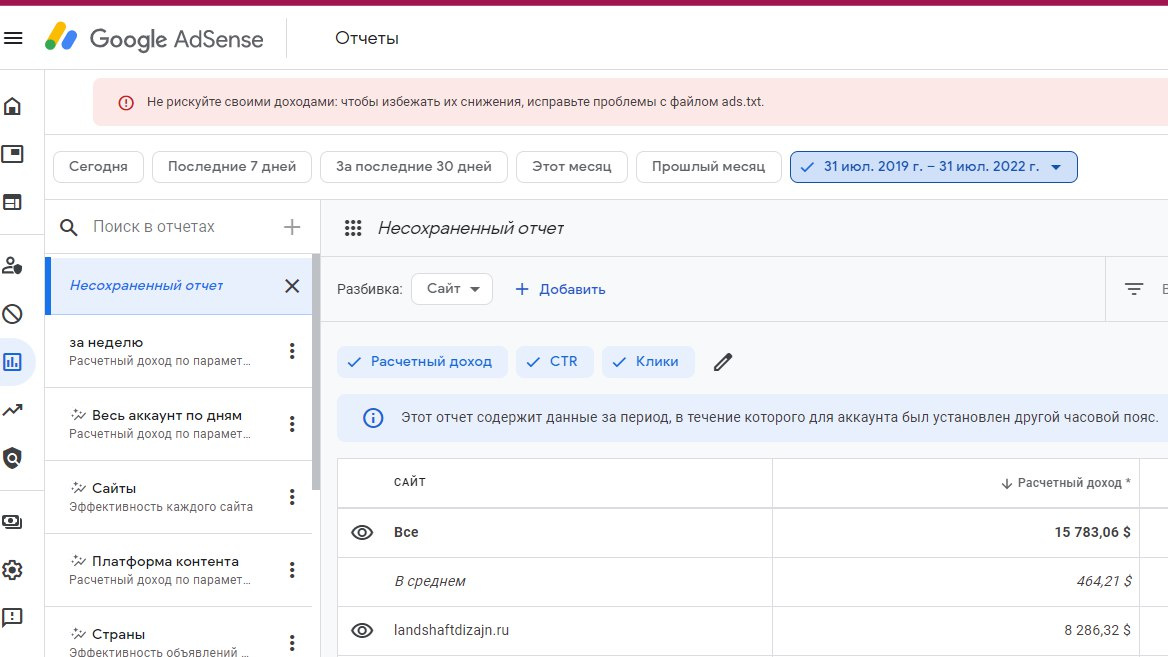The width and height of the screenshot is (1168, 657).
Task: Toggle the CTR metric chip
Action: (x=554, y=362)
